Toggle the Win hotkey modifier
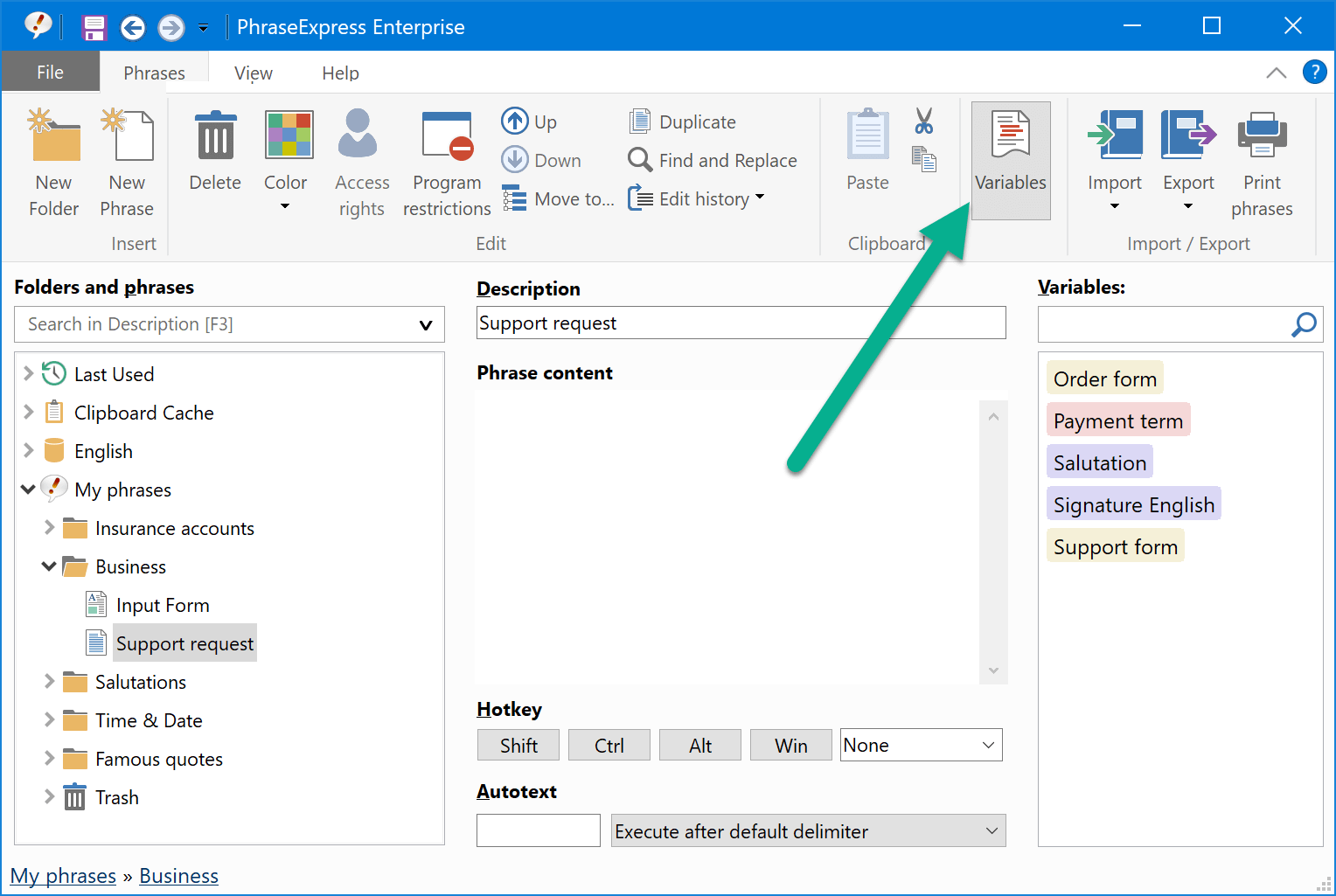Screen dimensions: 1336x896 coord(791,745)
